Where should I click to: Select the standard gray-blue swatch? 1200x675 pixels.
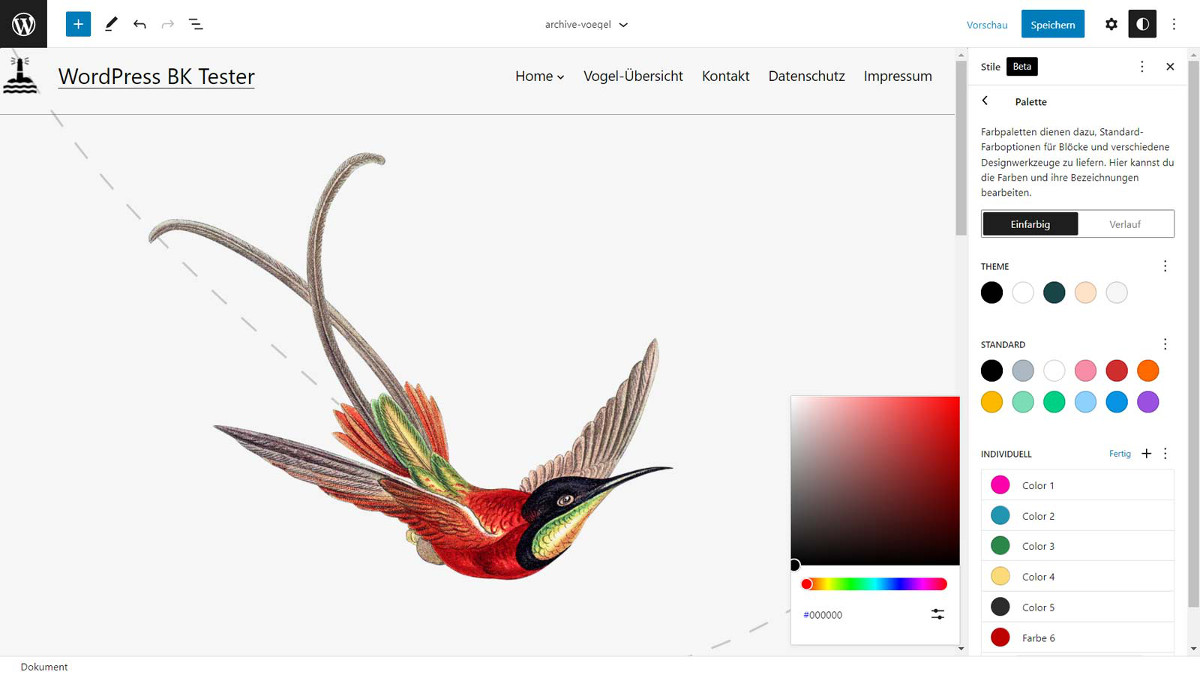click(1023, 371)
